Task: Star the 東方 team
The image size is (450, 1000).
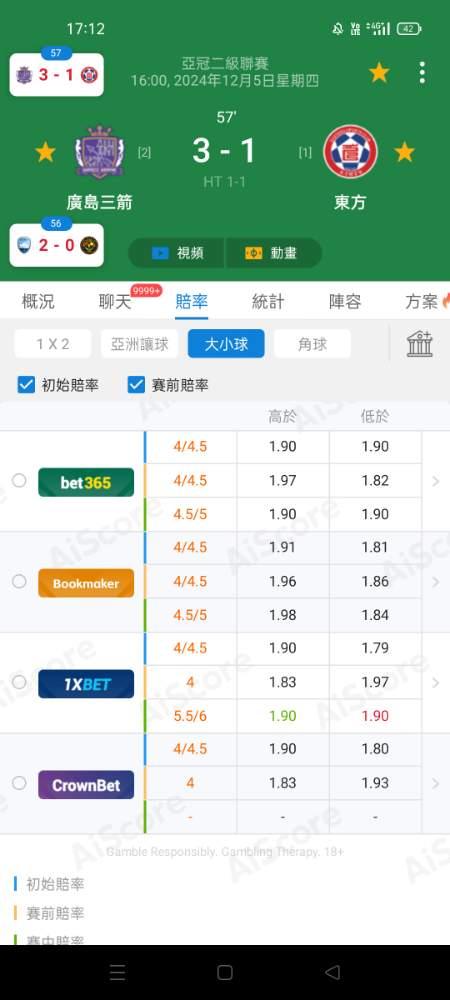Action: click(x=404, y=152)
